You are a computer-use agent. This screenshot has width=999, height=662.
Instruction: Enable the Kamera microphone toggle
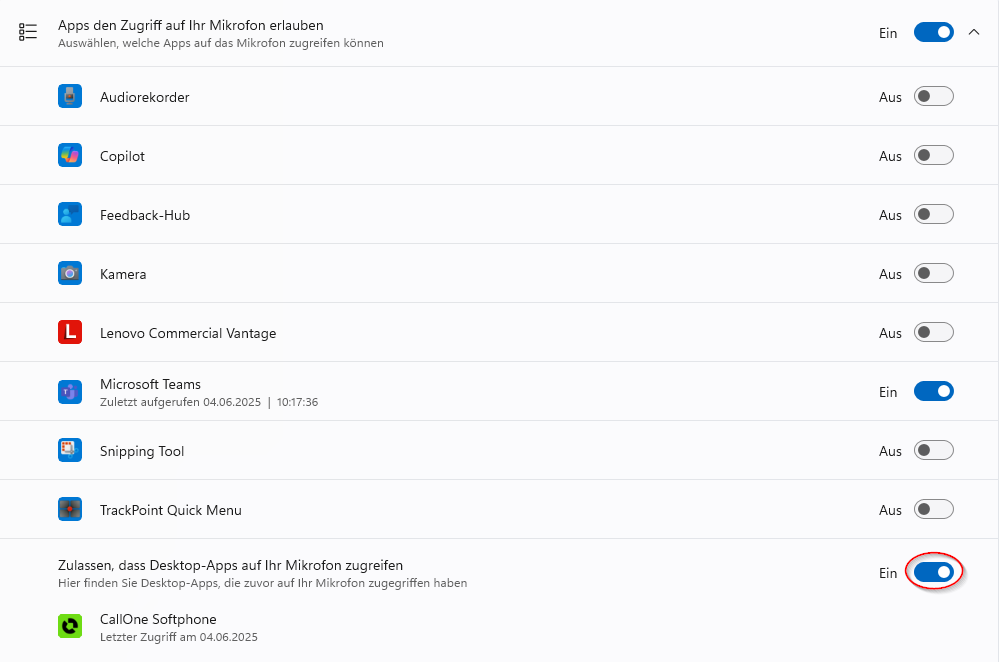(933, 273)
